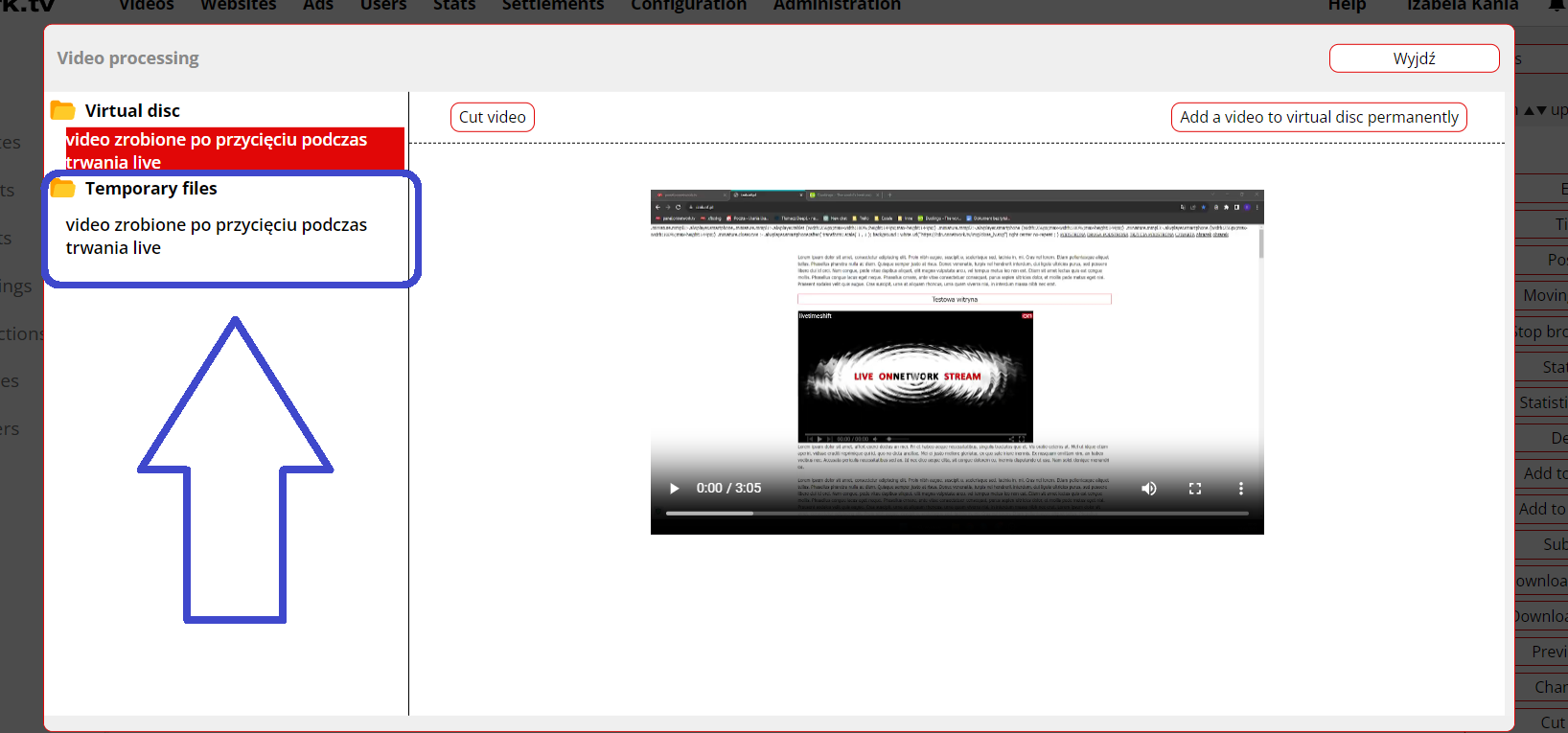1568x733 pixels.
Task: Seek along the video progress bar
Action: 957,514
